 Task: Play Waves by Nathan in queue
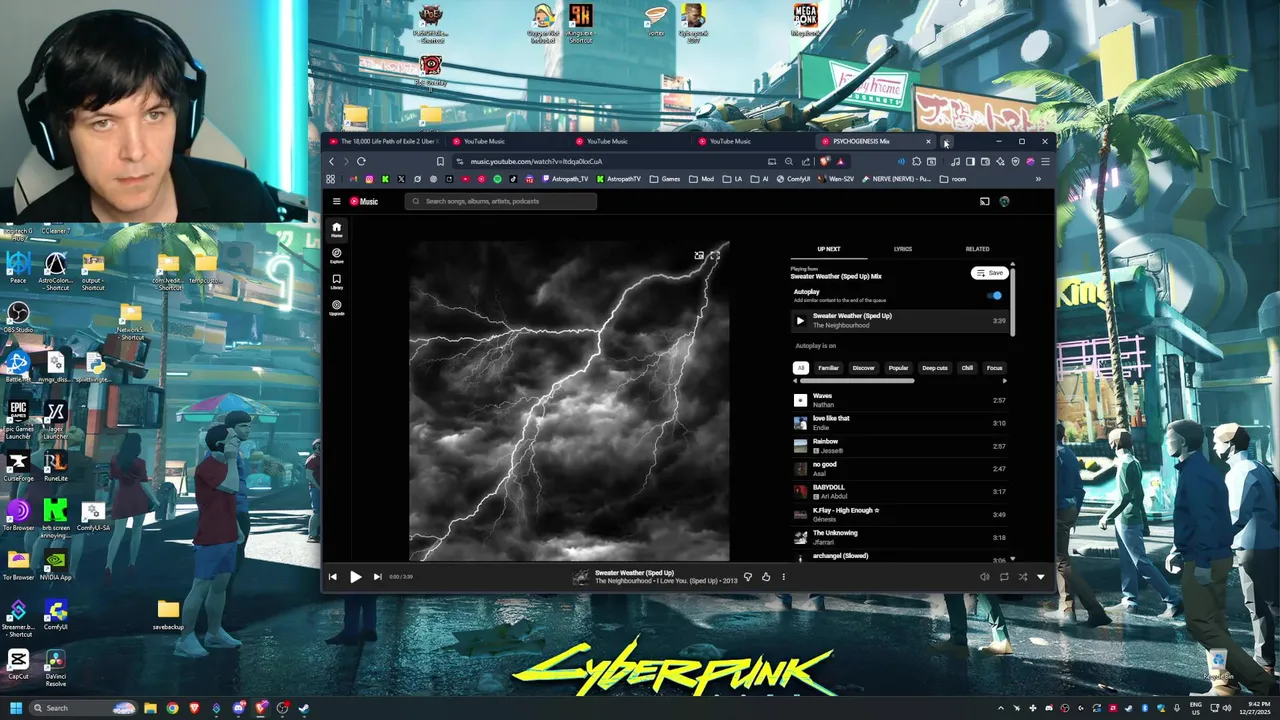pos(900,400)
